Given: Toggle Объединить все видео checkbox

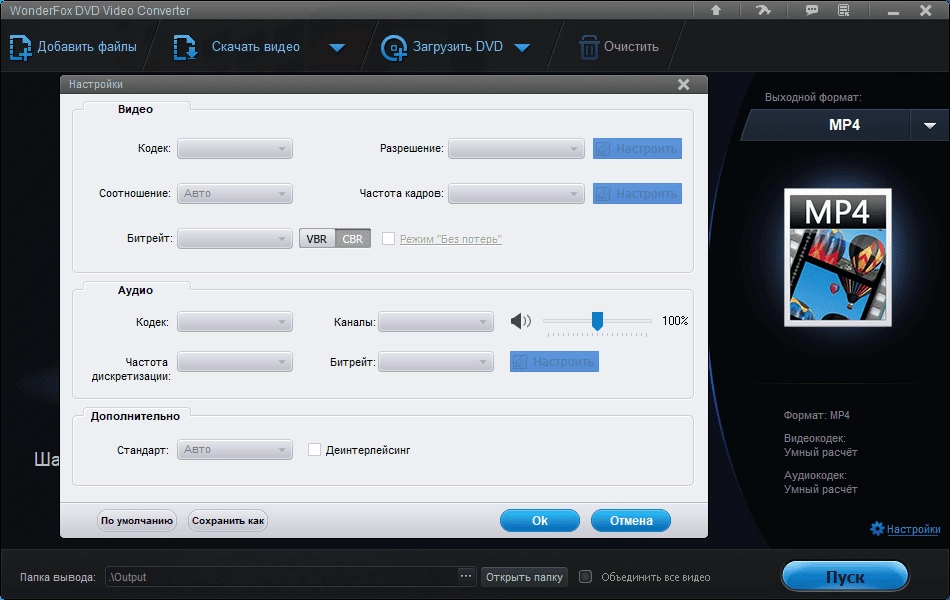Looking at the screenshot, I should click(585, 576).
